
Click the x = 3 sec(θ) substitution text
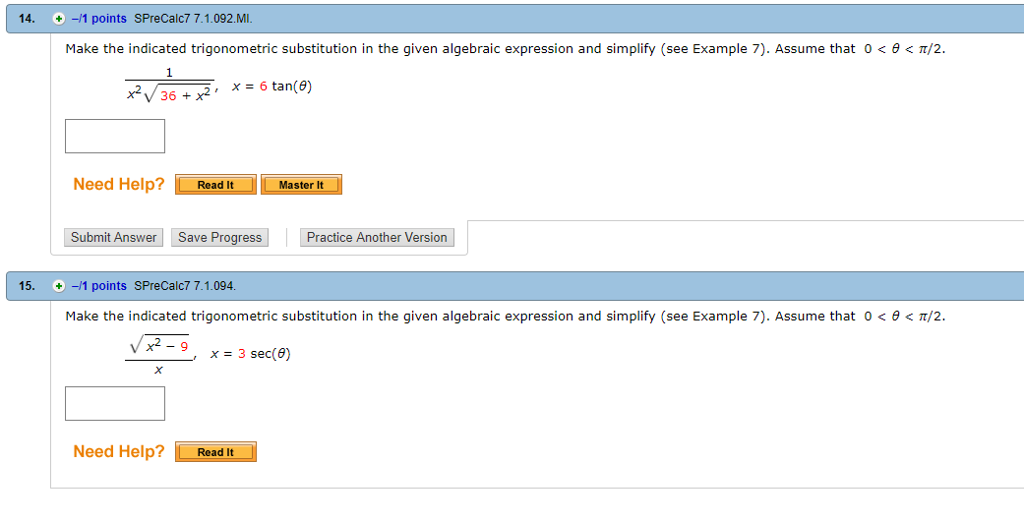click(x=250, y=354)
